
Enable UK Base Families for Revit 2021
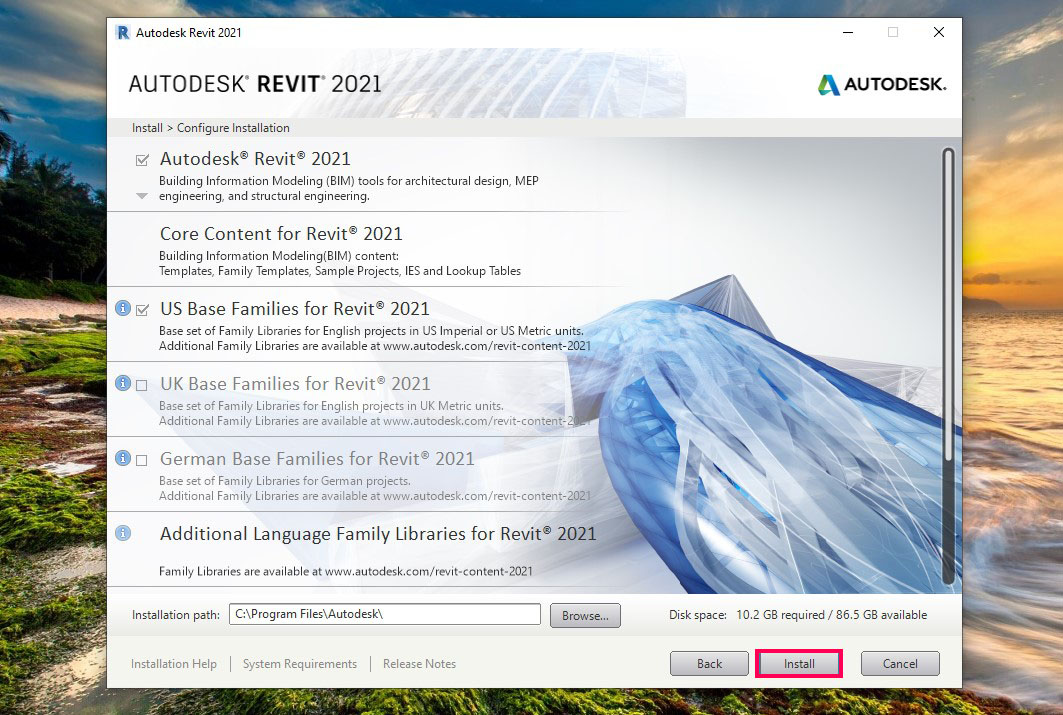tap(142, 384)
